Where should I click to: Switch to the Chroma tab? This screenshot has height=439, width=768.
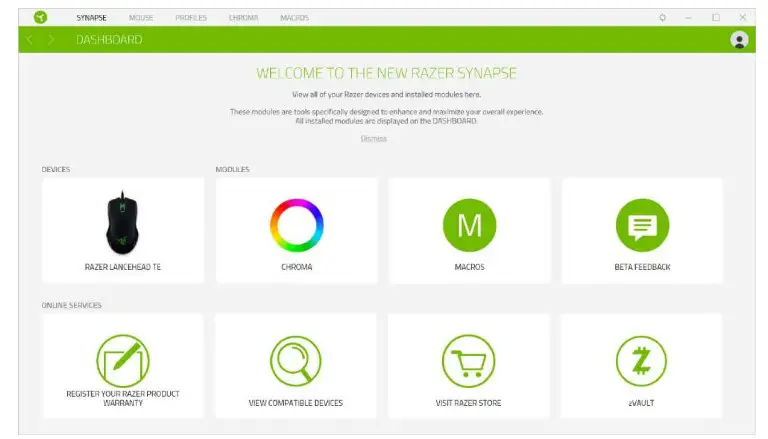coord(243,18)
